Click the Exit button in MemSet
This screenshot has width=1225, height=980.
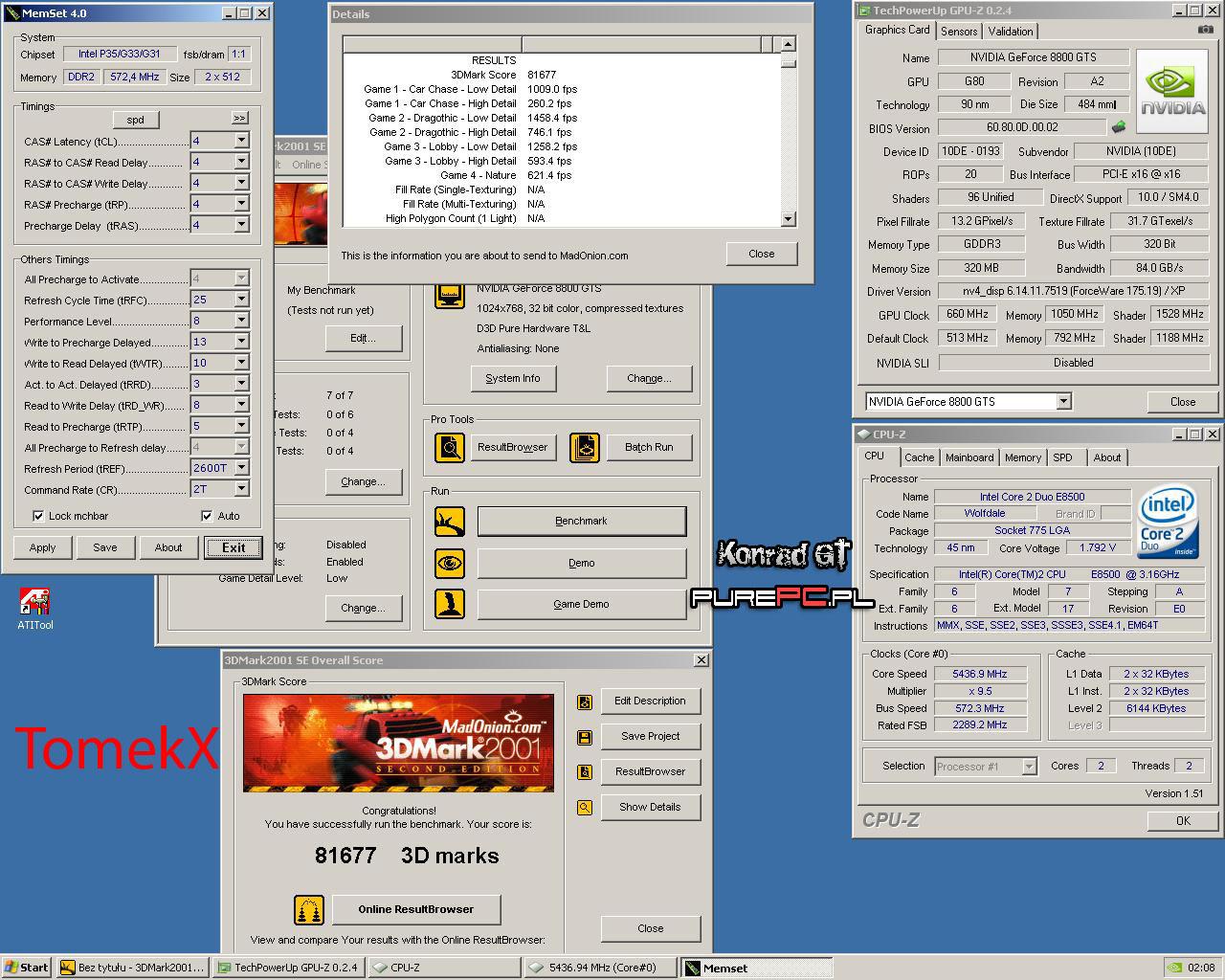[x=234, y=547]
